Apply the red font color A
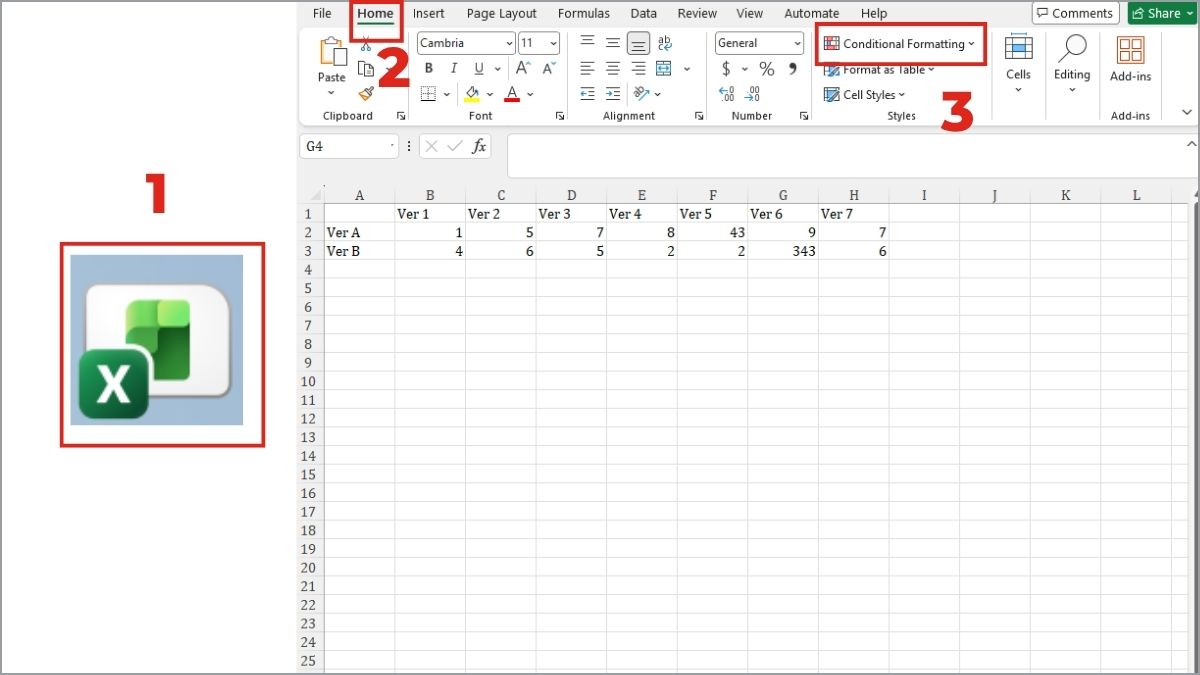The height and width of the screenshot is (675, 1200). (512, 94)
